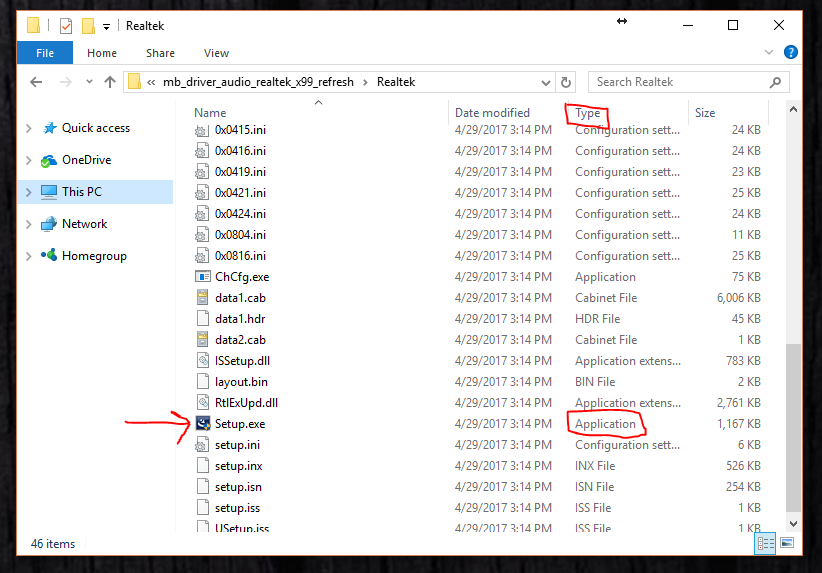Select This PC in navigation pane
This screenshot has height=573, width=822.
click(82, 192)
